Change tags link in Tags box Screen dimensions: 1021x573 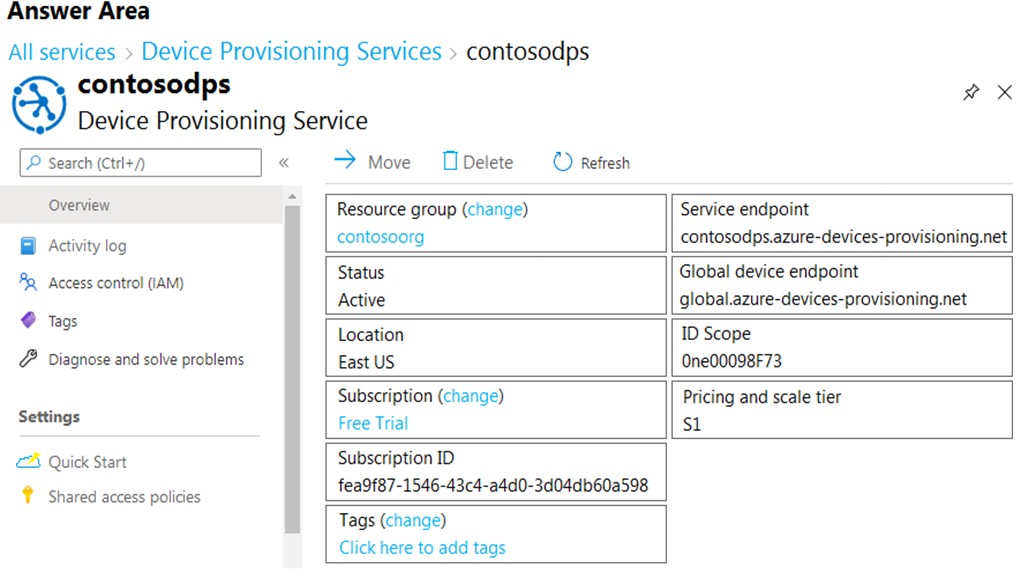pos(413,520)
